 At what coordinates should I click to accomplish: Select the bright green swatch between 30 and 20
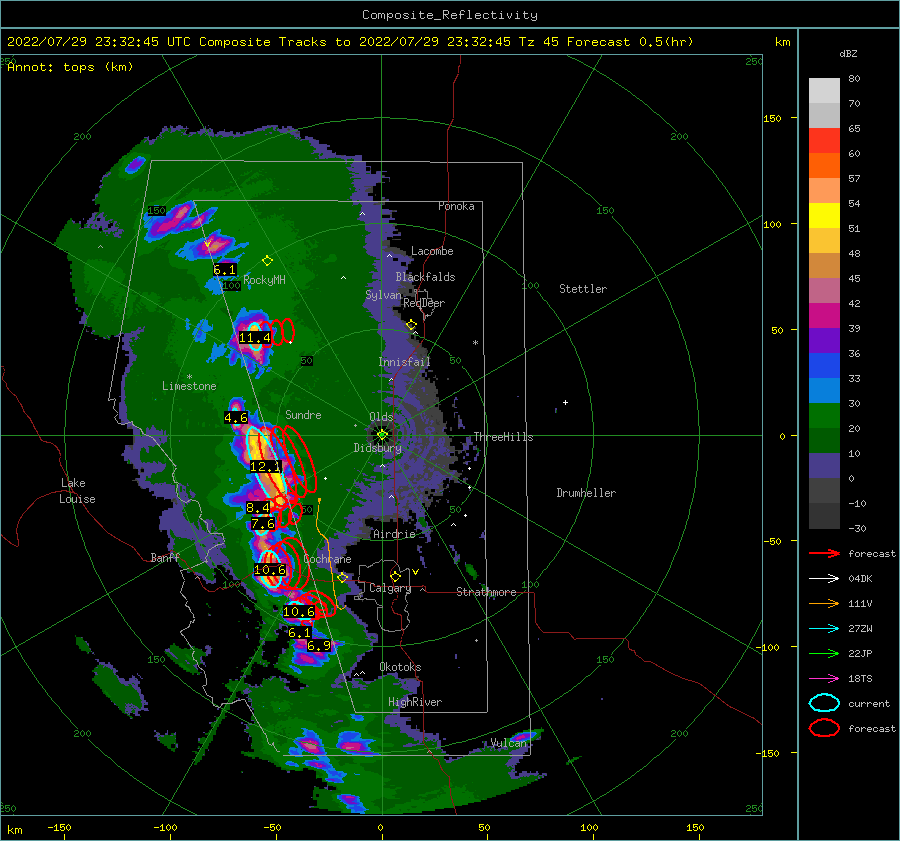pos(824,416)
